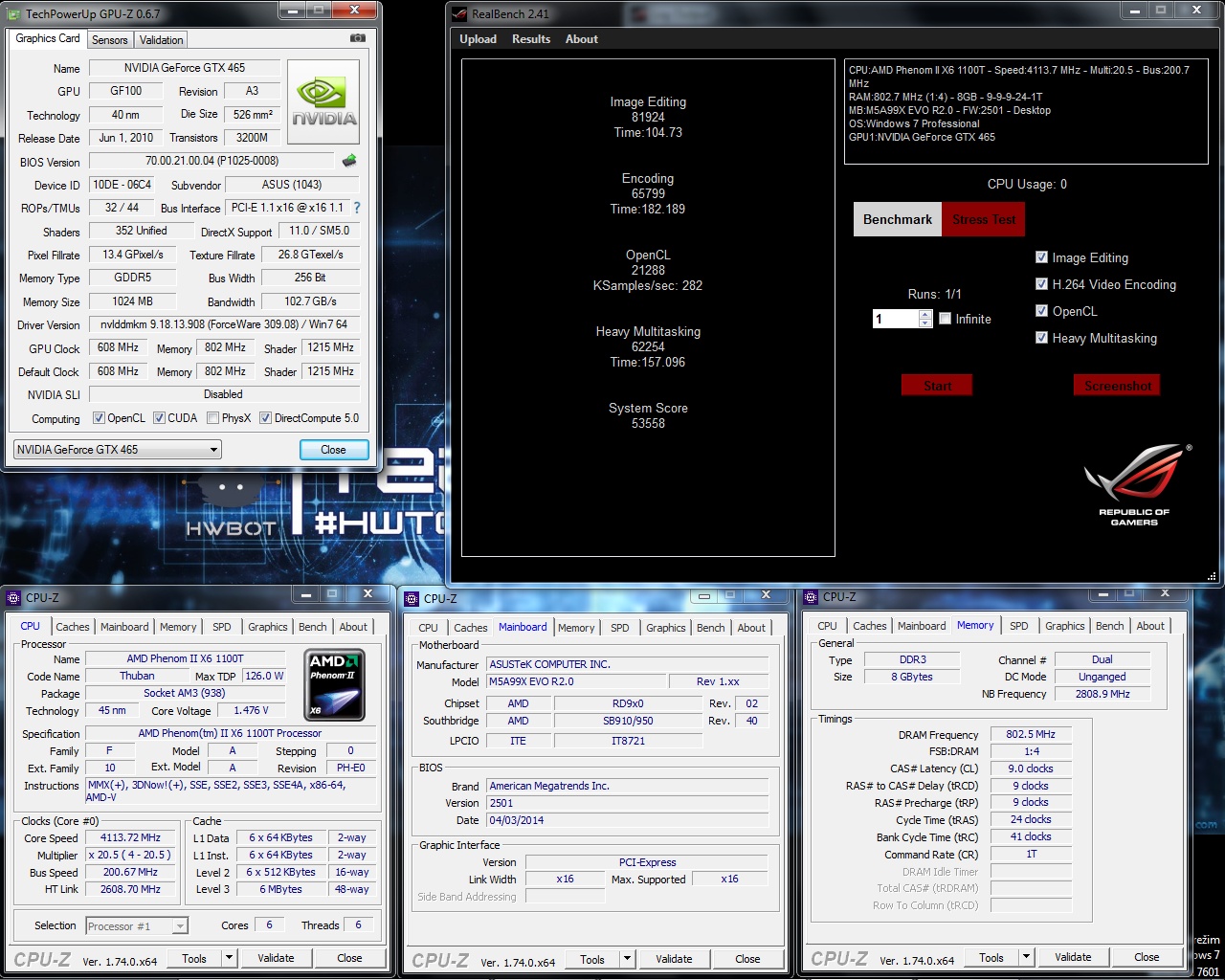Expand Tools dropdown arrow in CPU-Z CPU window
1225x980 pixels.
(x=229, y=957)
